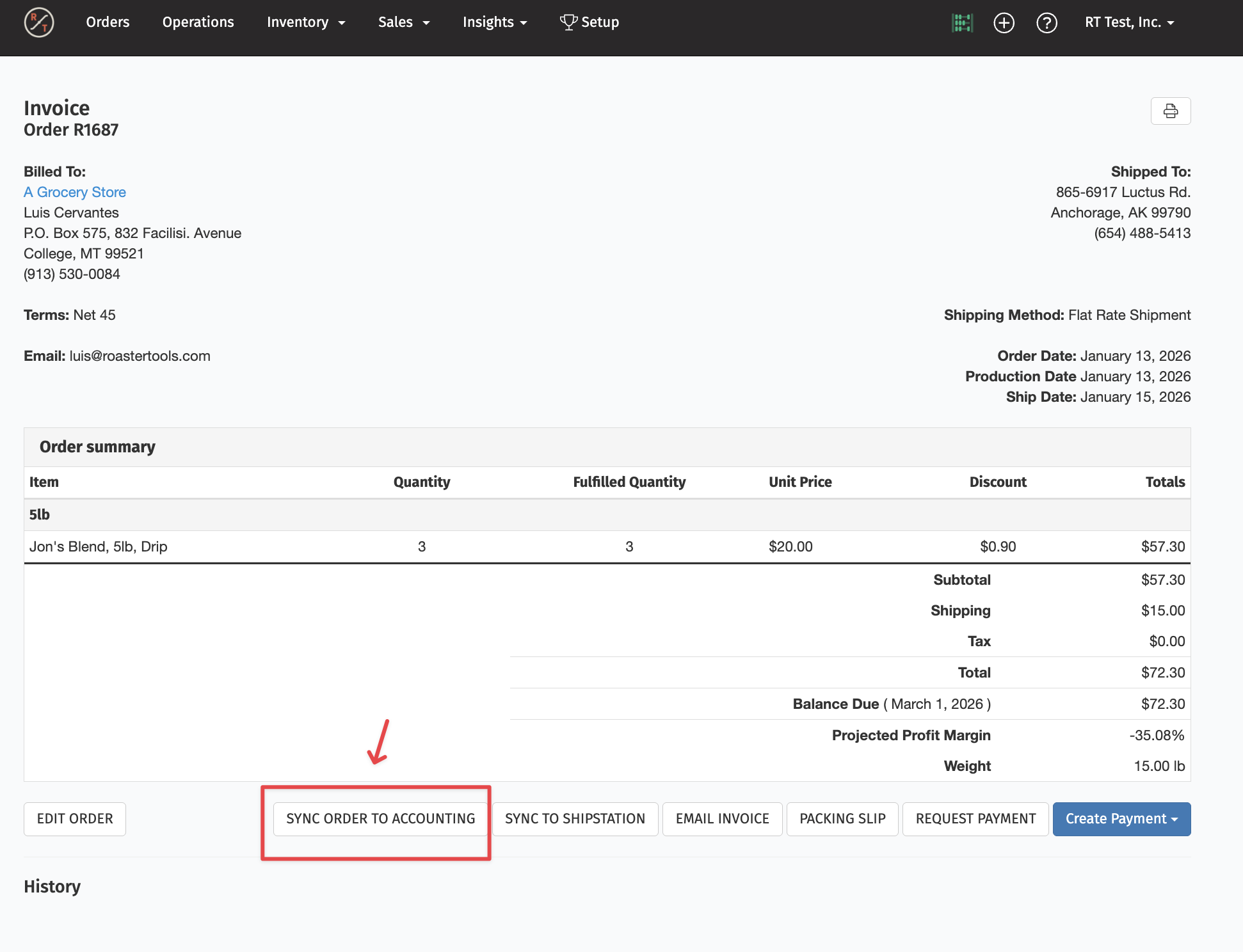1243x952 pixels.
Task: Click the Email Invoice button
Action: 722,819
